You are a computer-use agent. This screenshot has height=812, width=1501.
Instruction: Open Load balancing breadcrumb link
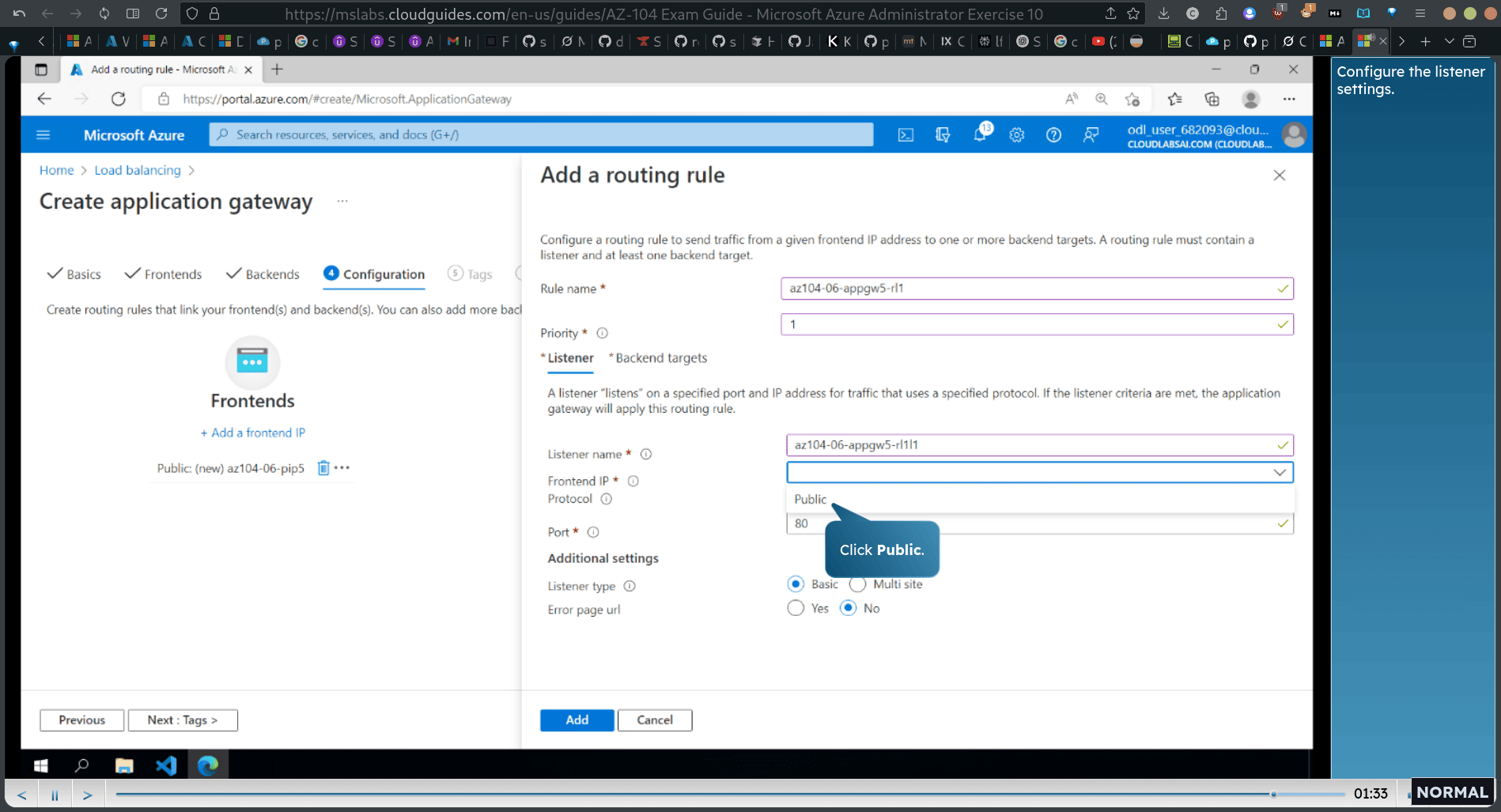point(138,170)
